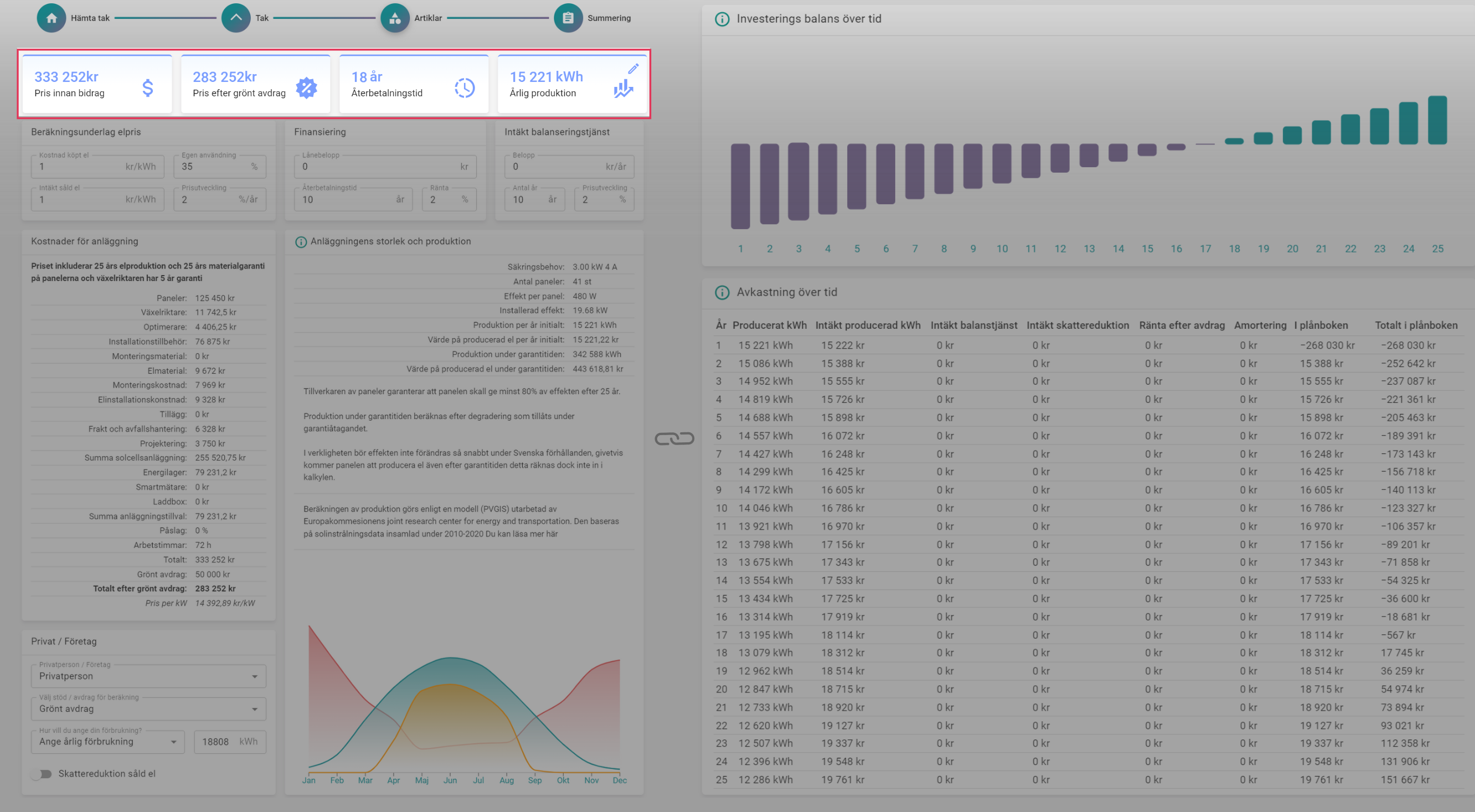1475x812 pixels.
Task: Click the chain link icon between panels
Action: coord(674,438)
